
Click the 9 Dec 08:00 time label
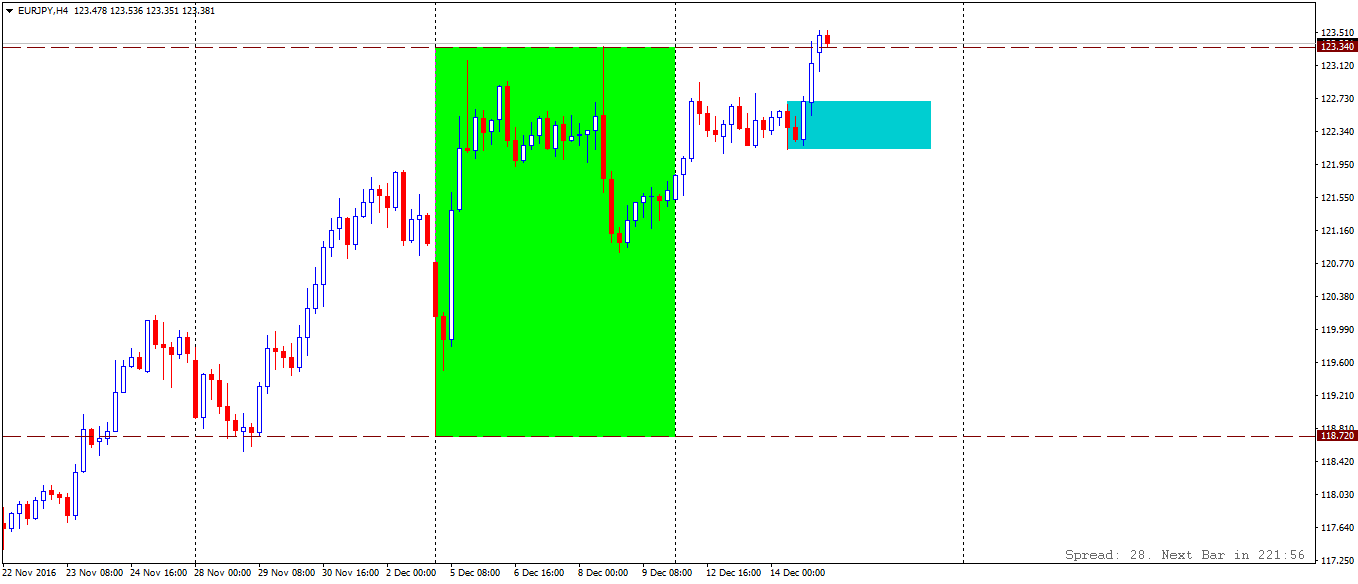[669, 573]
